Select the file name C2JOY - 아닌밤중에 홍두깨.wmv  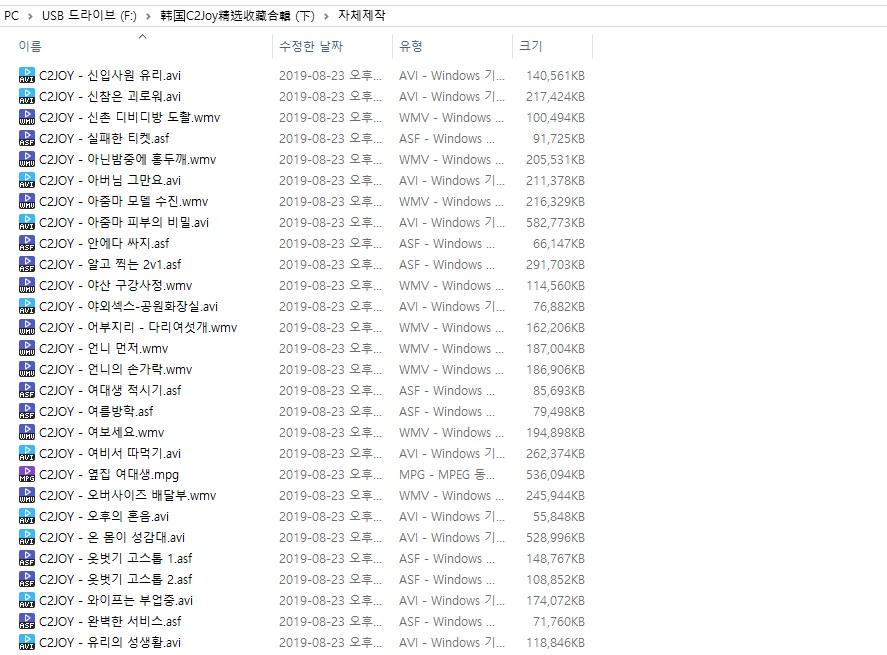pos(128,160)
